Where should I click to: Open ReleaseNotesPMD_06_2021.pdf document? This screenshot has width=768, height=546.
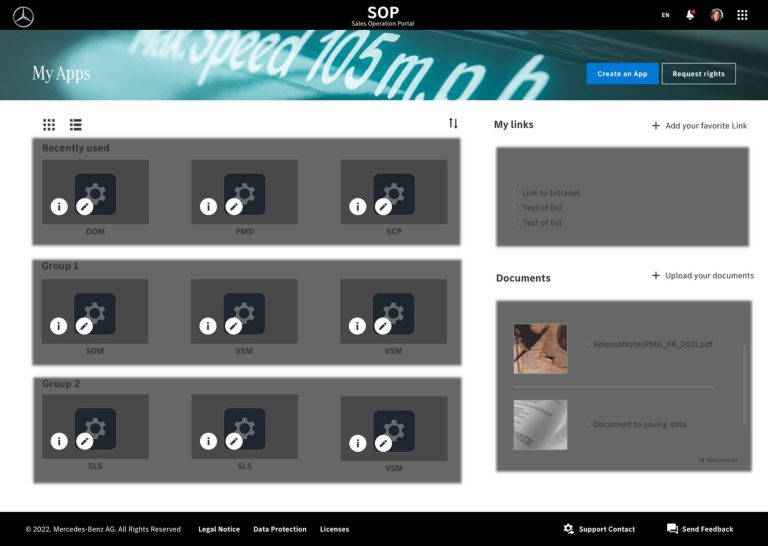pos(653,344)
